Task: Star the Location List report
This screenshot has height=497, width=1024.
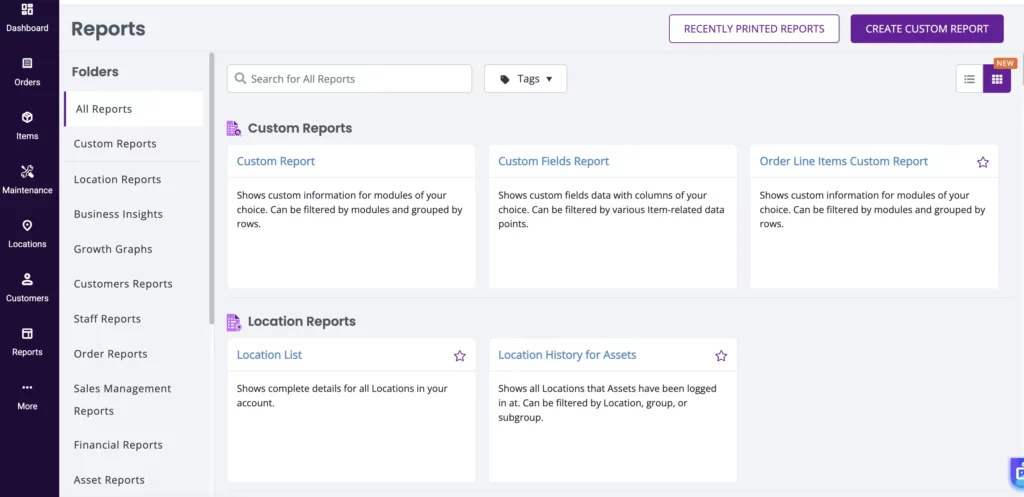Action: click(460, 356)
